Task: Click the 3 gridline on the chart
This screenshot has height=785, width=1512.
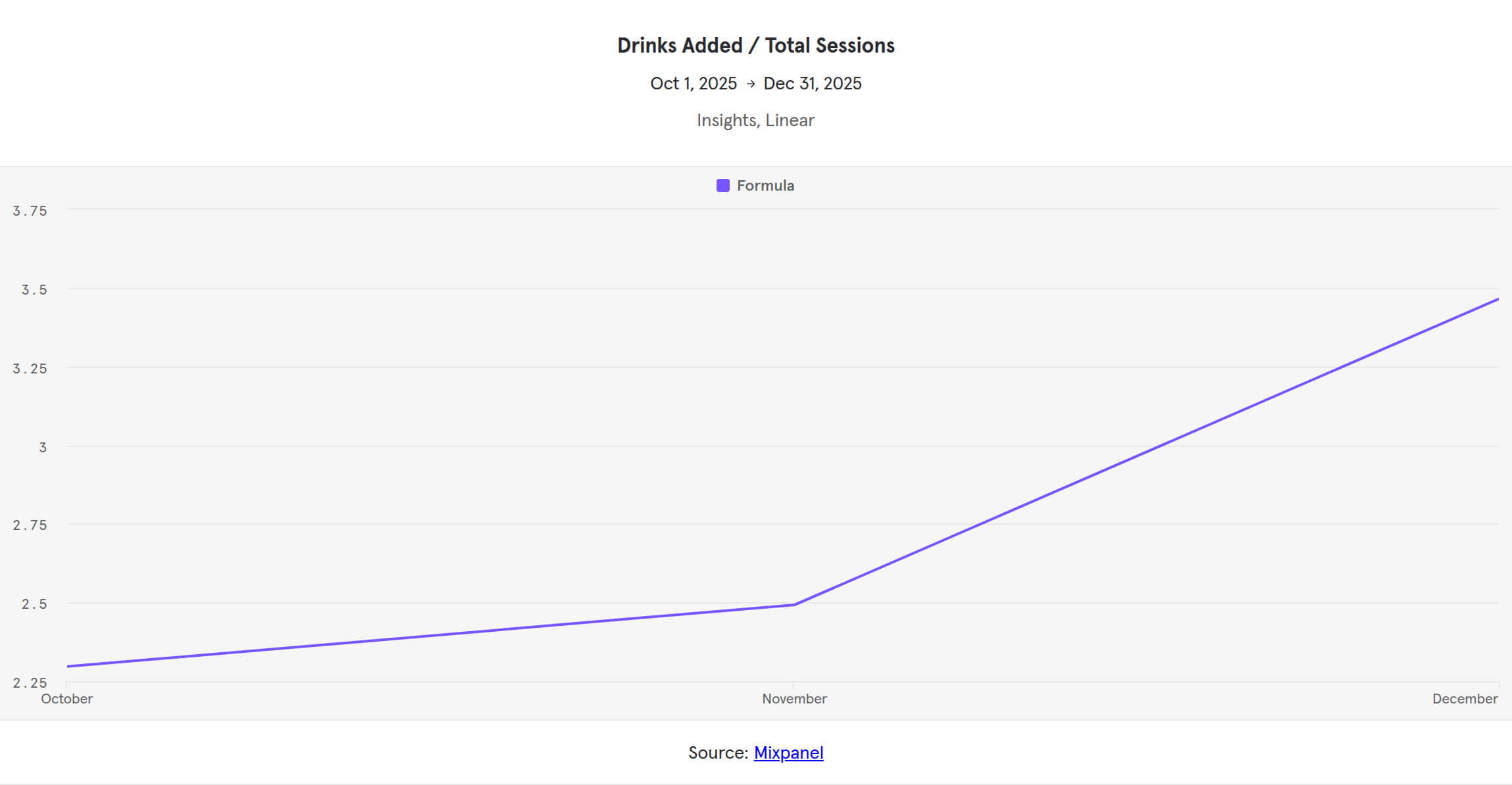Action: [x=756, y=446]
